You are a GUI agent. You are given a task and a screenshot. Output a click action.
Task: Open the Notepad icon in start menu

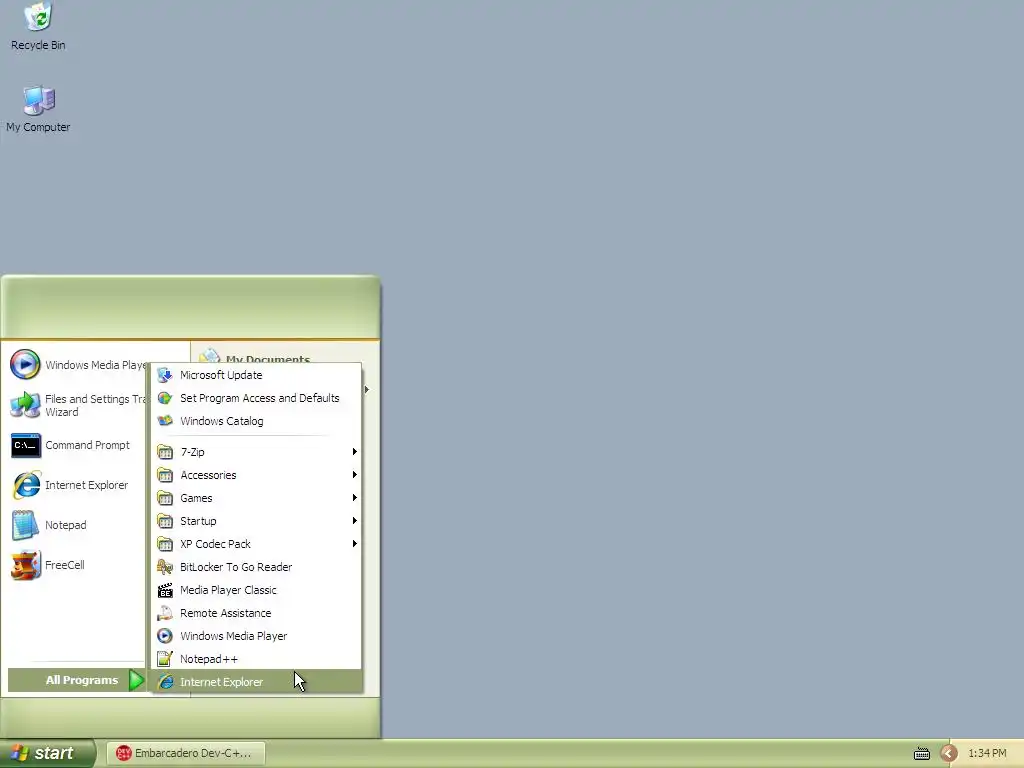click(25, 525)
